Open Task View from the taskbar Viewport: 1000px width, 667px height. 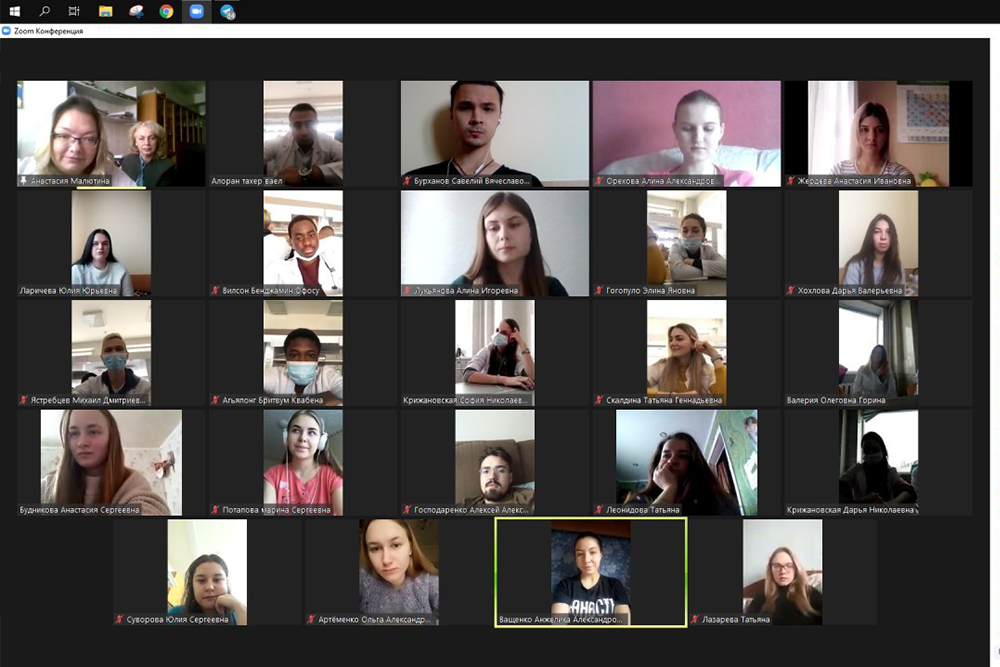coord(75,11)
